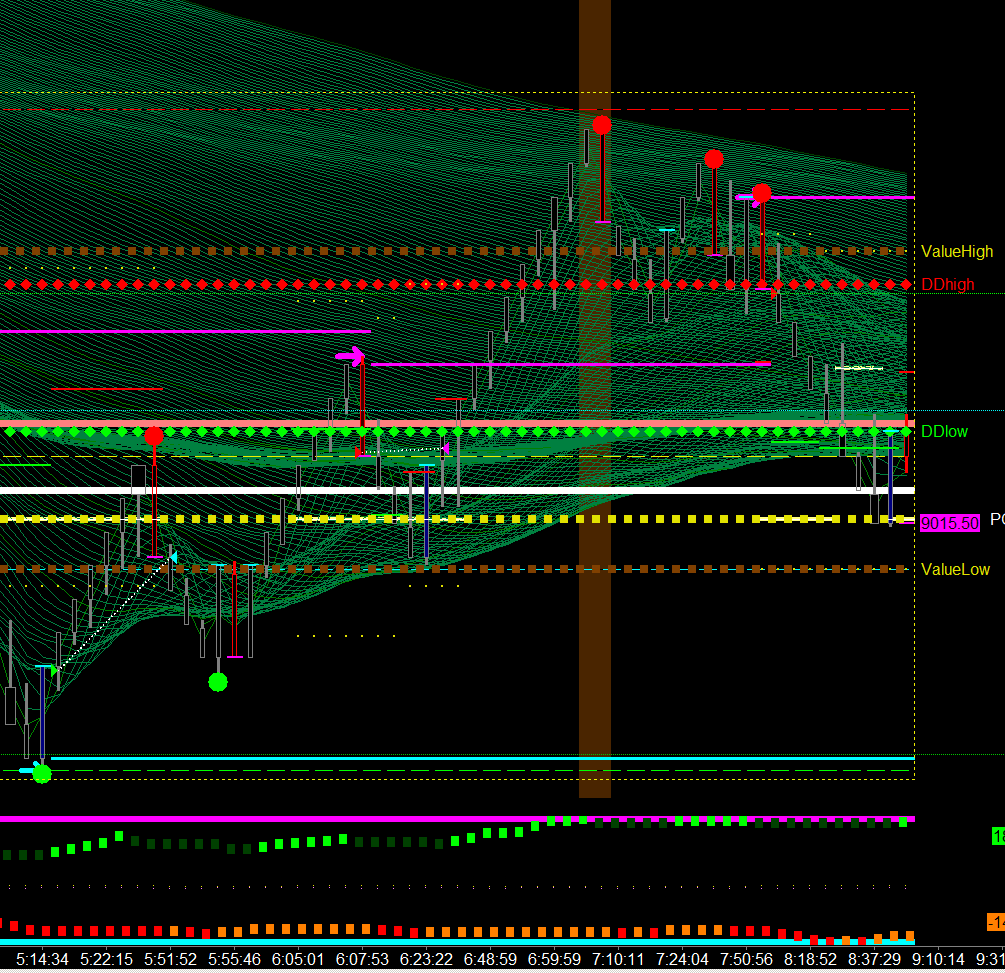Click the 9:10:14 time axis label

tap(938, 960)
